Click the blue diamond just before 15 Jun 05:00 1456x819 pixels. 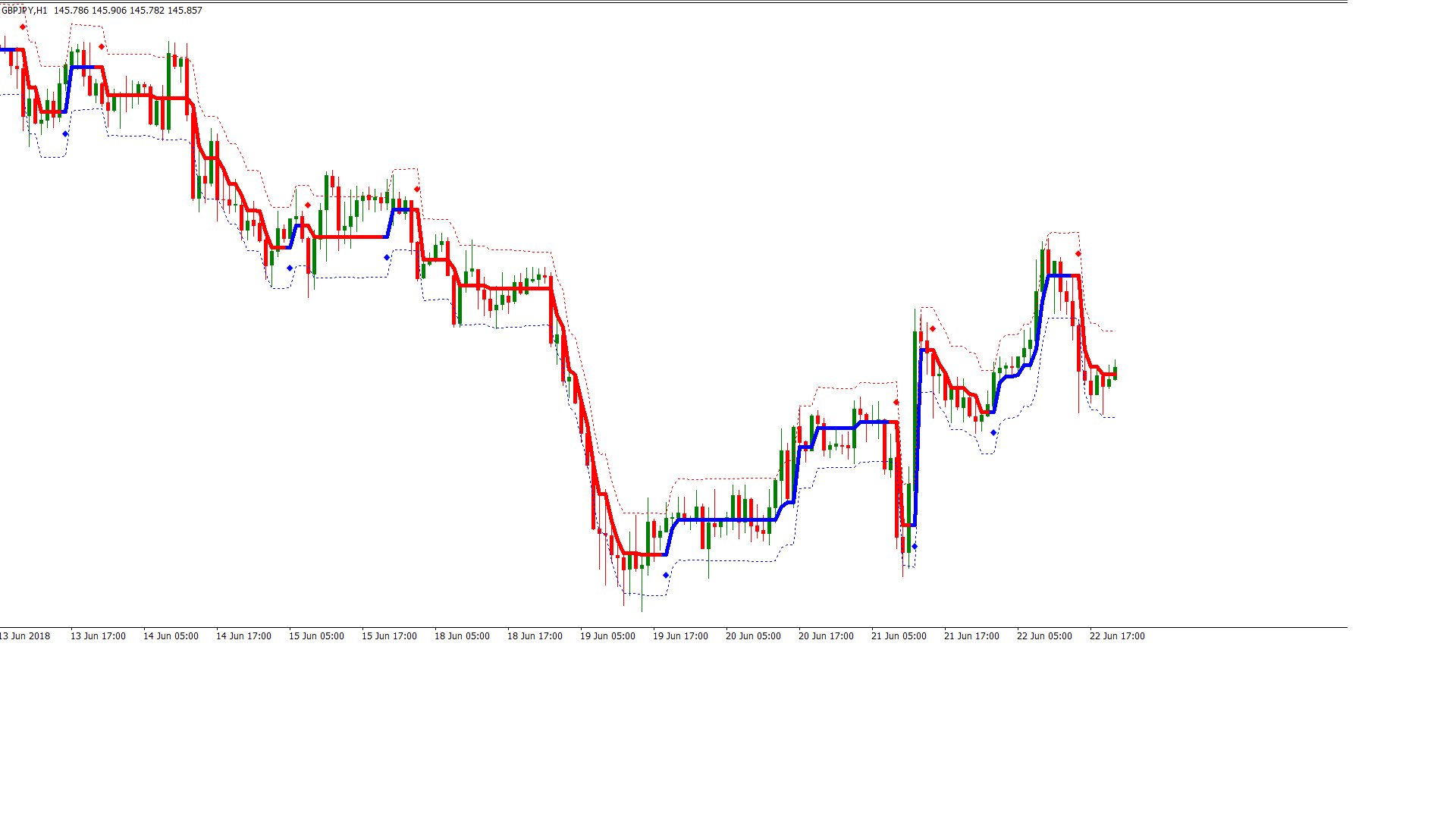pos(290,268)
